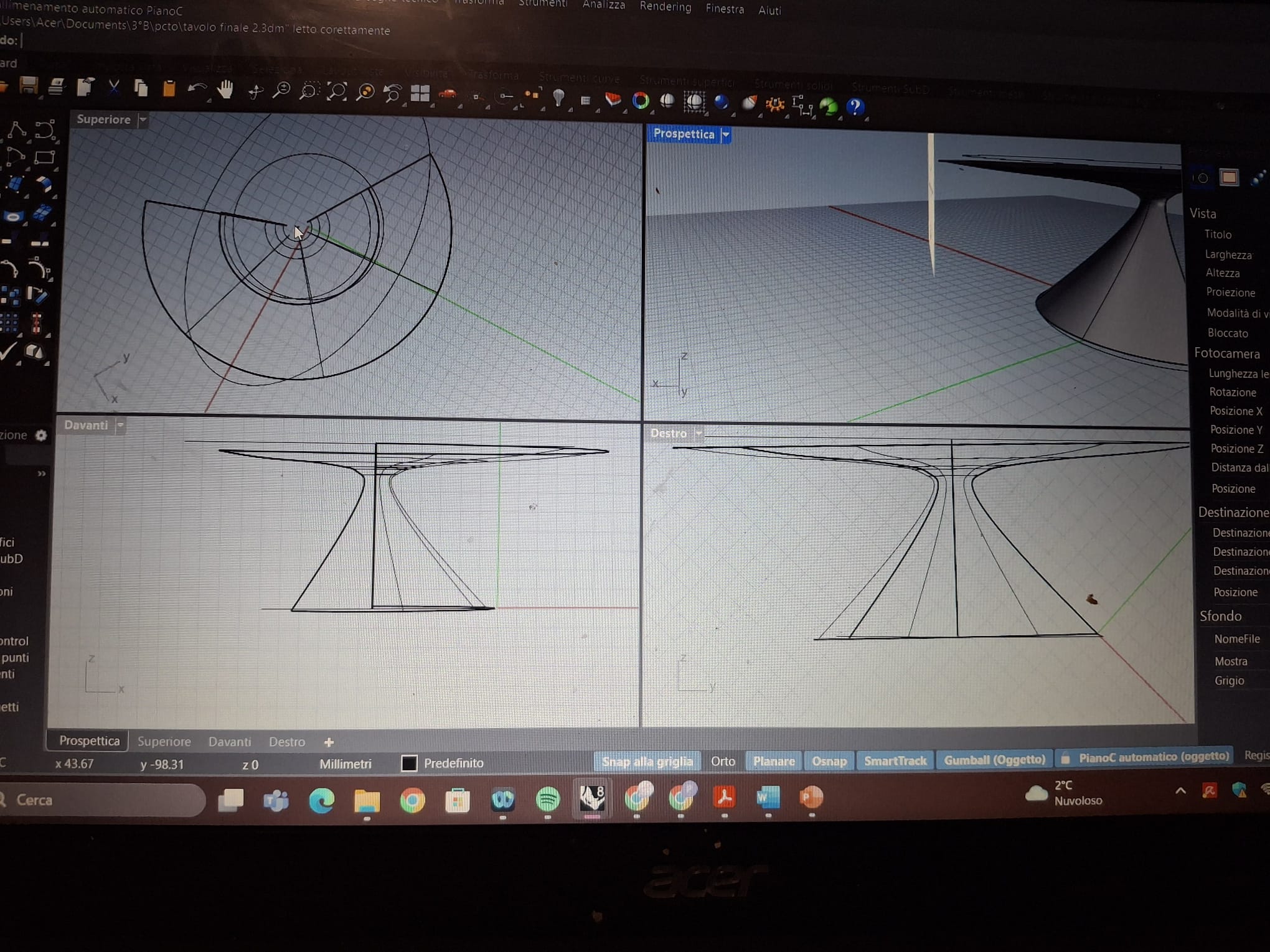The width and height of the screenshot is (1270, 952).
Task: Open the Finestra menu
Action: point(725,9)
